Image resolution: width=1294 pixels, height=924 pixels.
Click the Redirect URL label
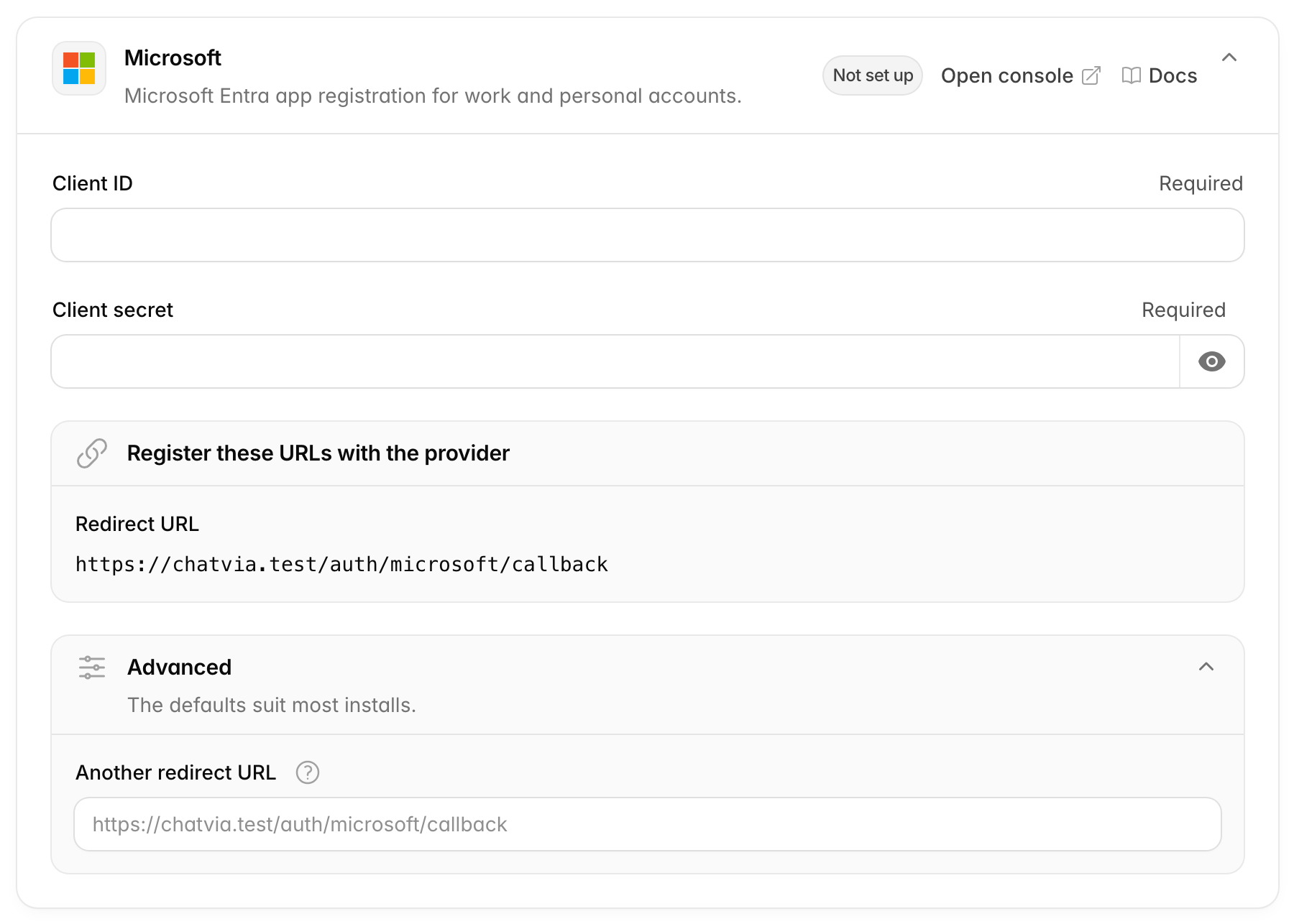[x=137, y=524]
